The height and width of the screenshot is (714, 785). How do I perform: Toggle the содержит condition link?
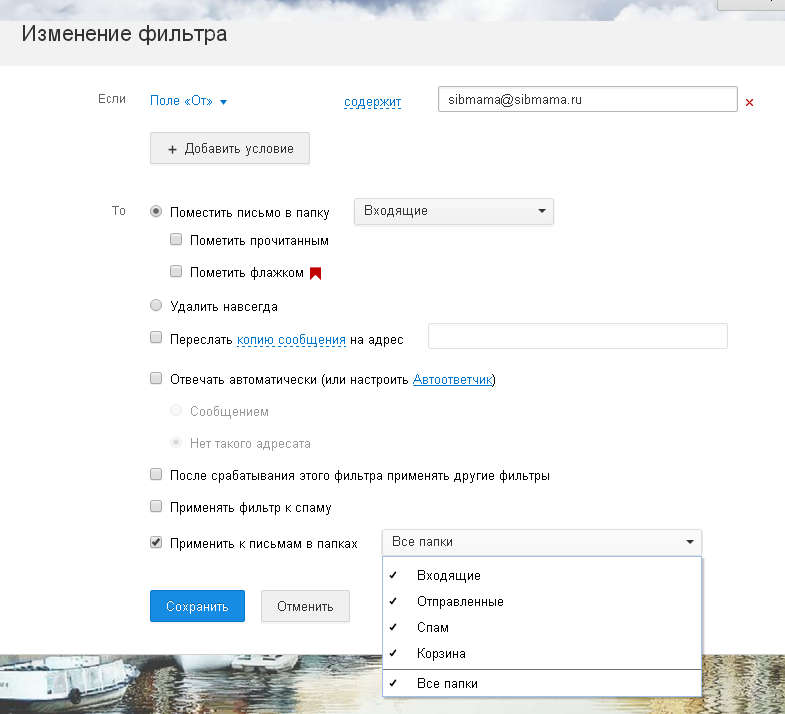click(372, 102)
